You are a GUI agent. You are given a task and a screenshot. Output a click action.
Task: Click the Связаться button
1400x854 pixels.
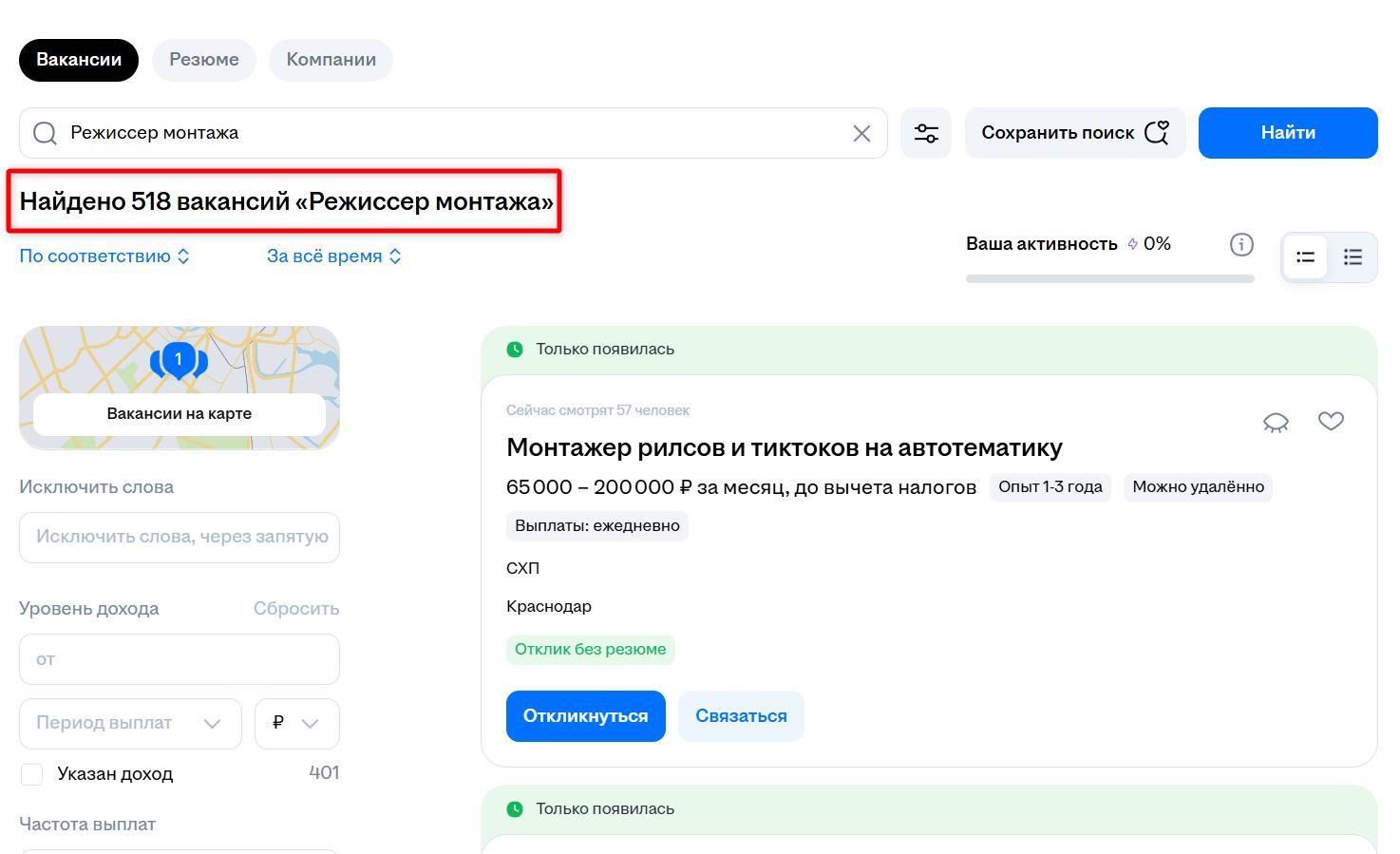tap(741, 716)
